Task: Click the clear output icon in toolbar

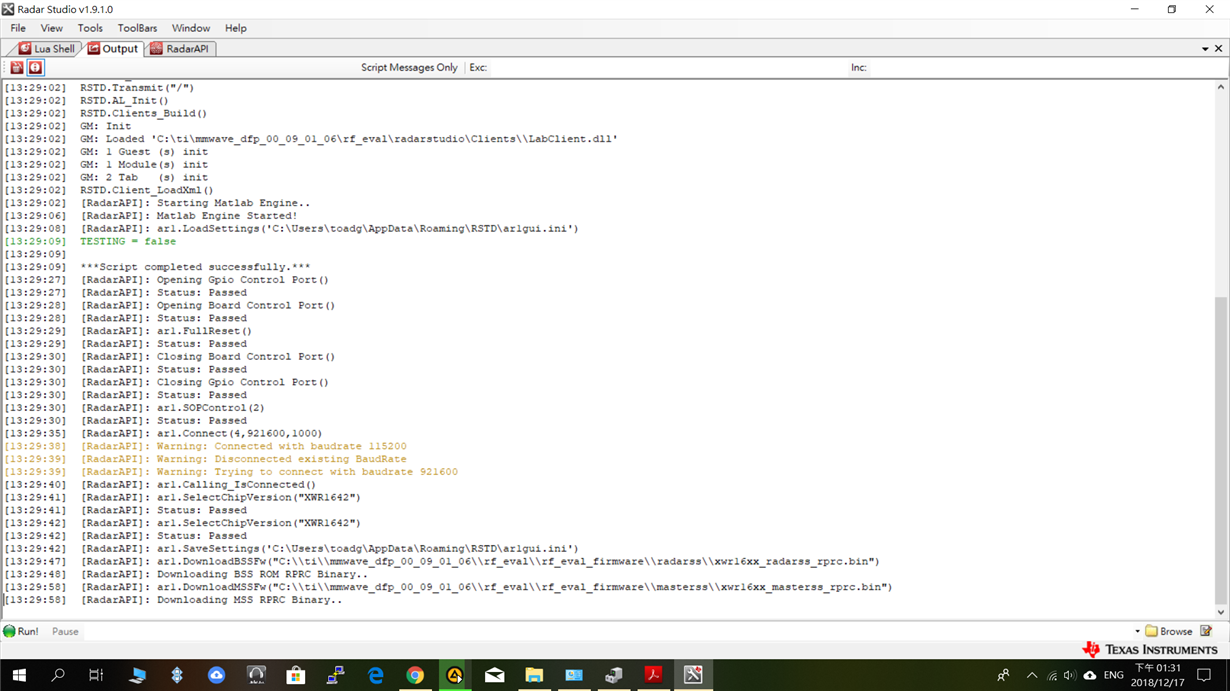Action: click(x=17, y=68)
